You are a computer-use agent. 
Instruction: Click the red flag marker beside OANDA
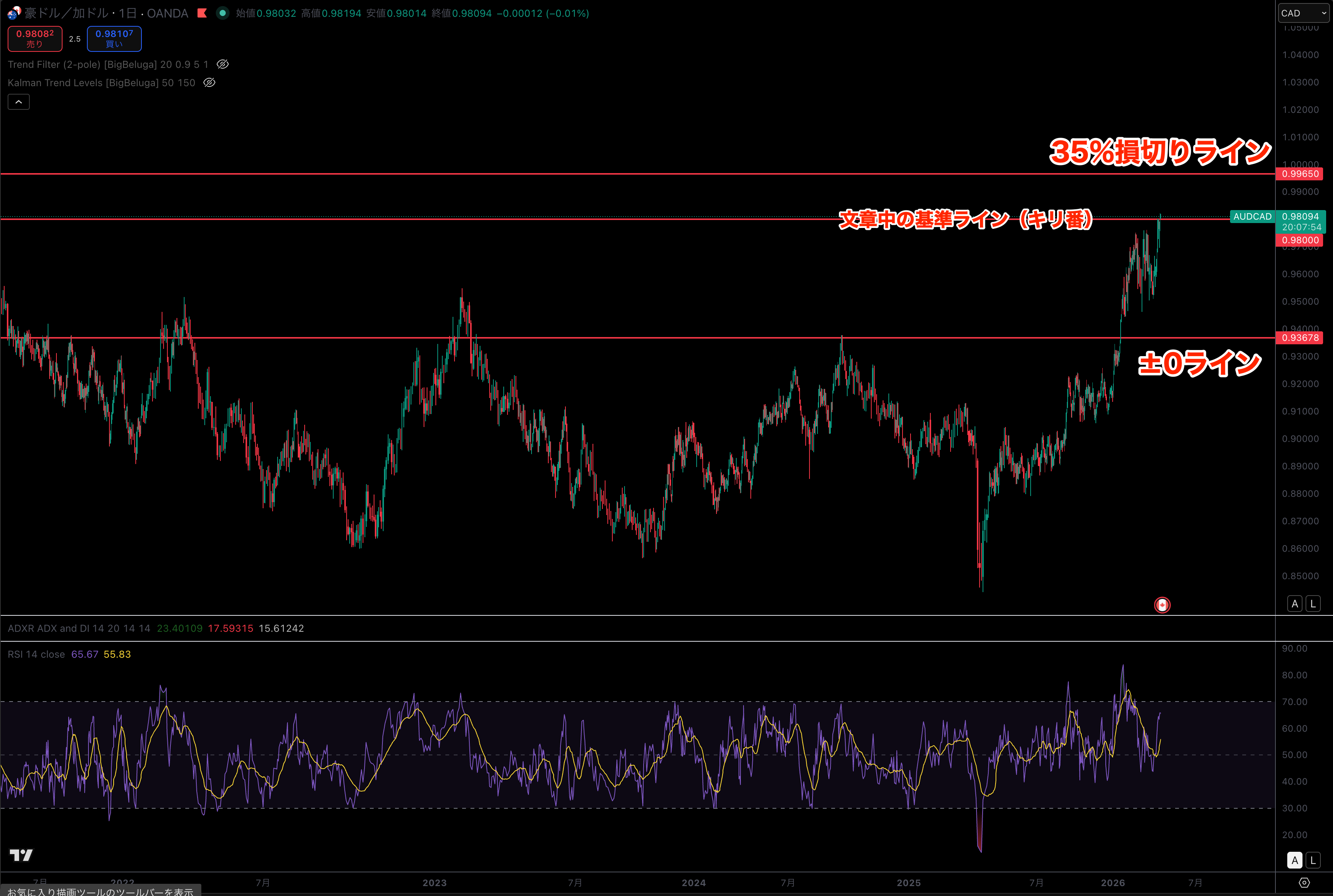coord(202,13)
